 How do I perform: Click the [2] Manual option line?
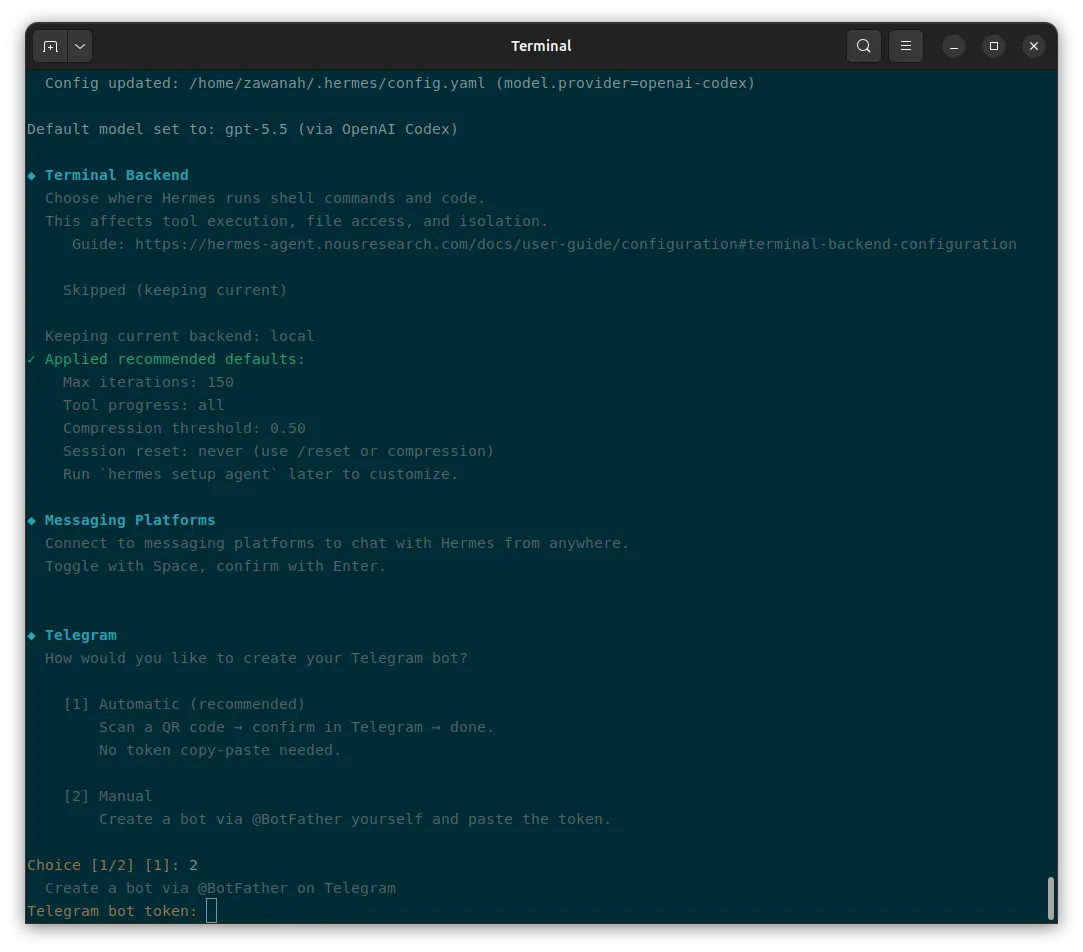point(108,796)
